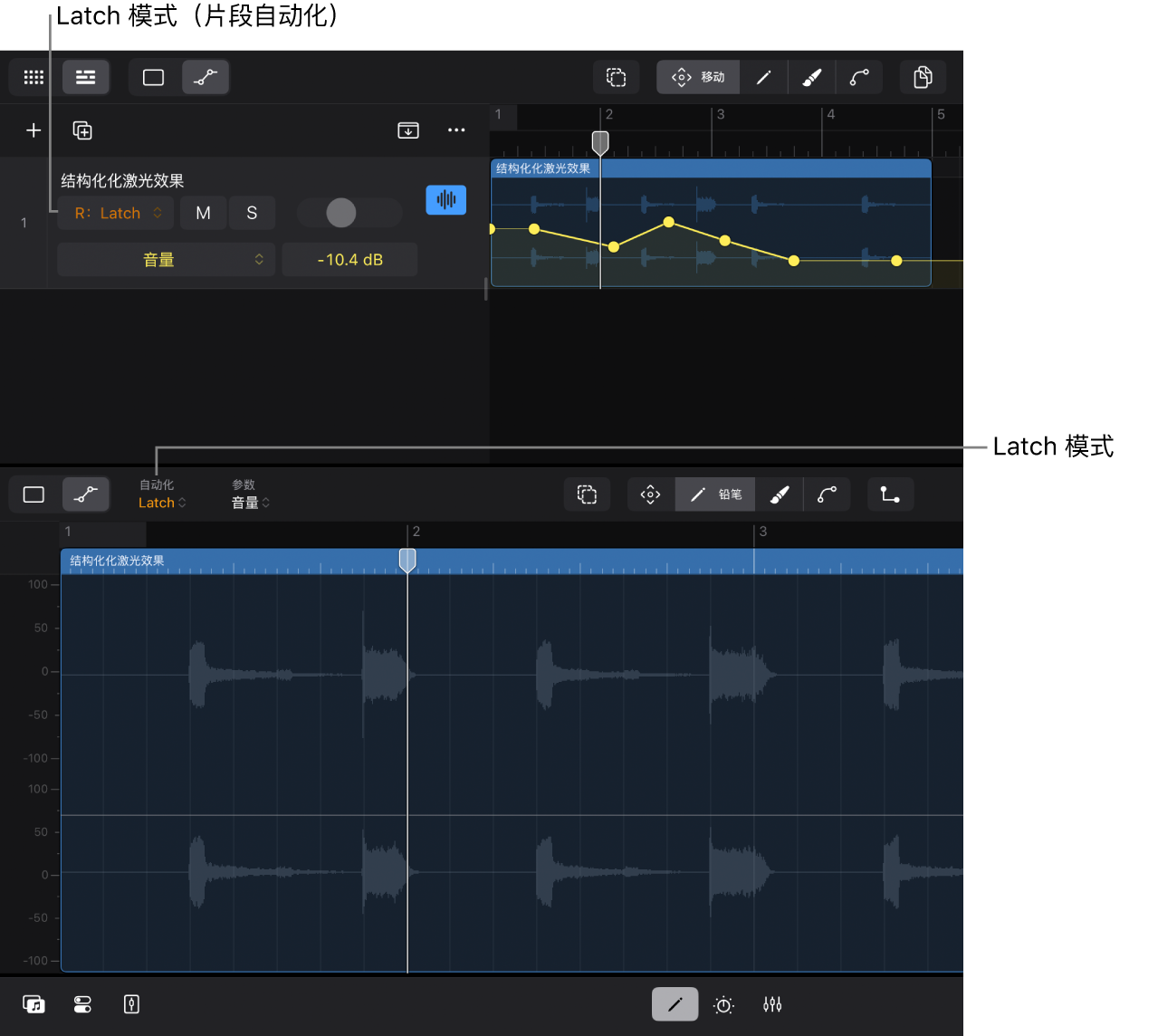The height and width of the screenshot is (1036, 1158).
Task: Click the -10.4 dB volume value field
Action: click(x=349, y=260)
